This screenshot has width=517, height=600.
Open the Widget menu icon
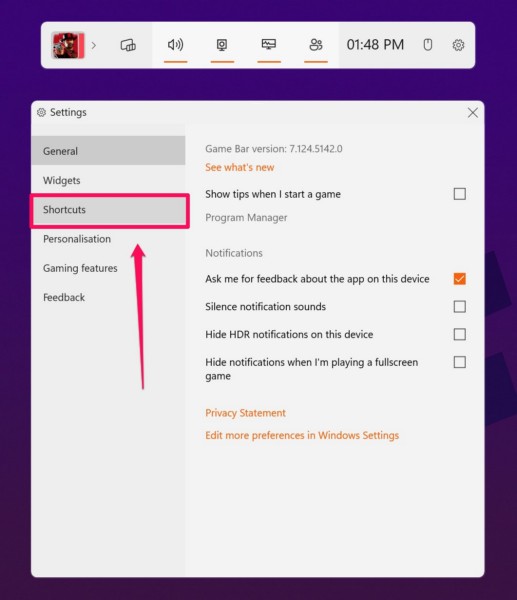pos(128,45)
